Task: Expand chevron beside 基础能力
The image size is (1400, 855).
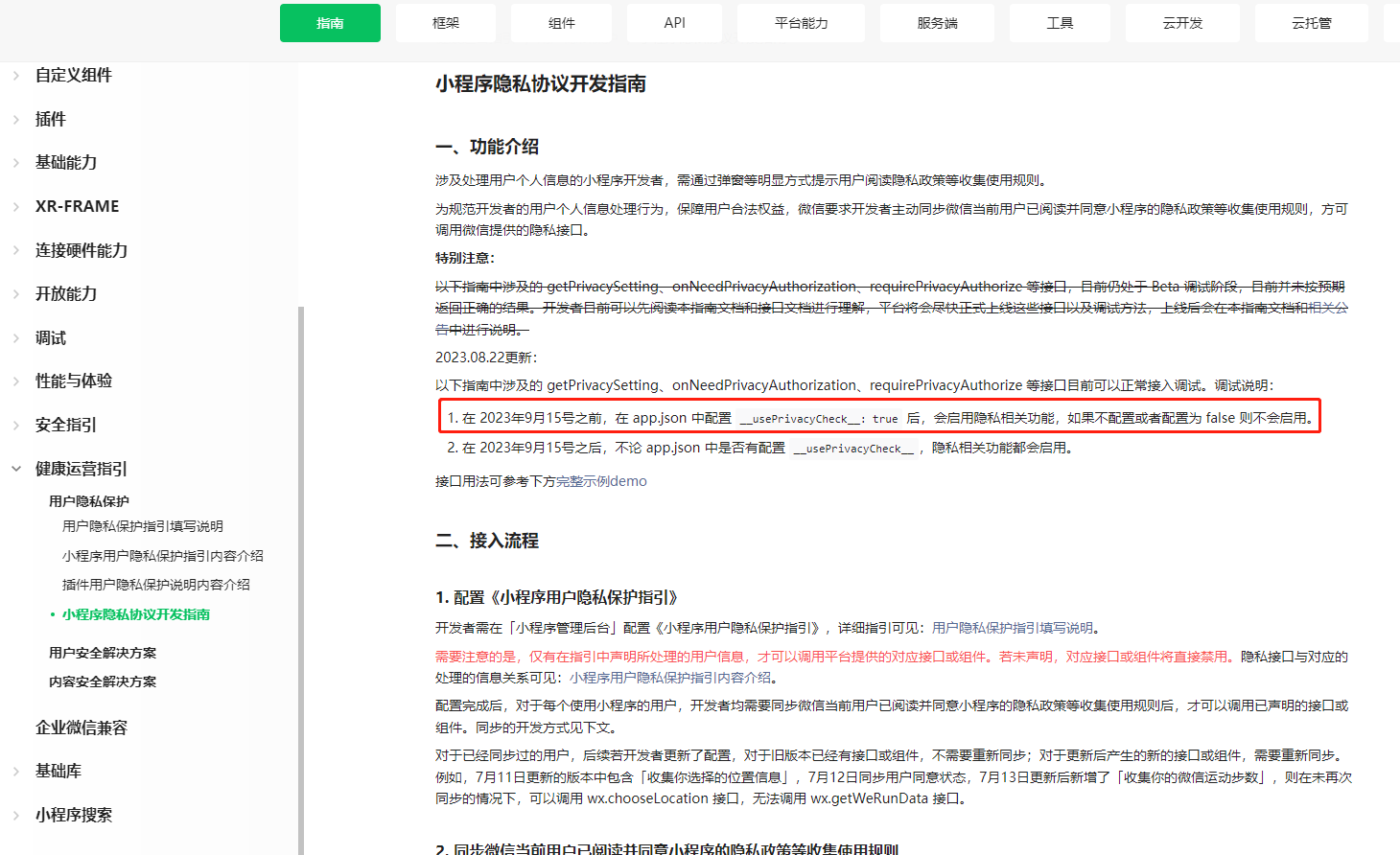Action: [x=16, y=162]
